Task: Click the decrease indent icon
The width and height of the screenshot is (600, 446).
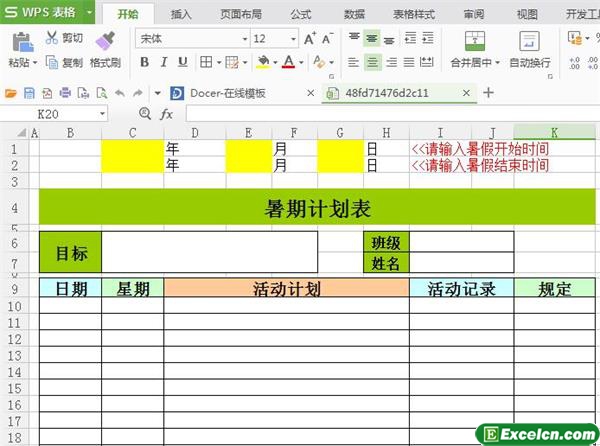Action: pyautogui.click(x=410, y=38)
